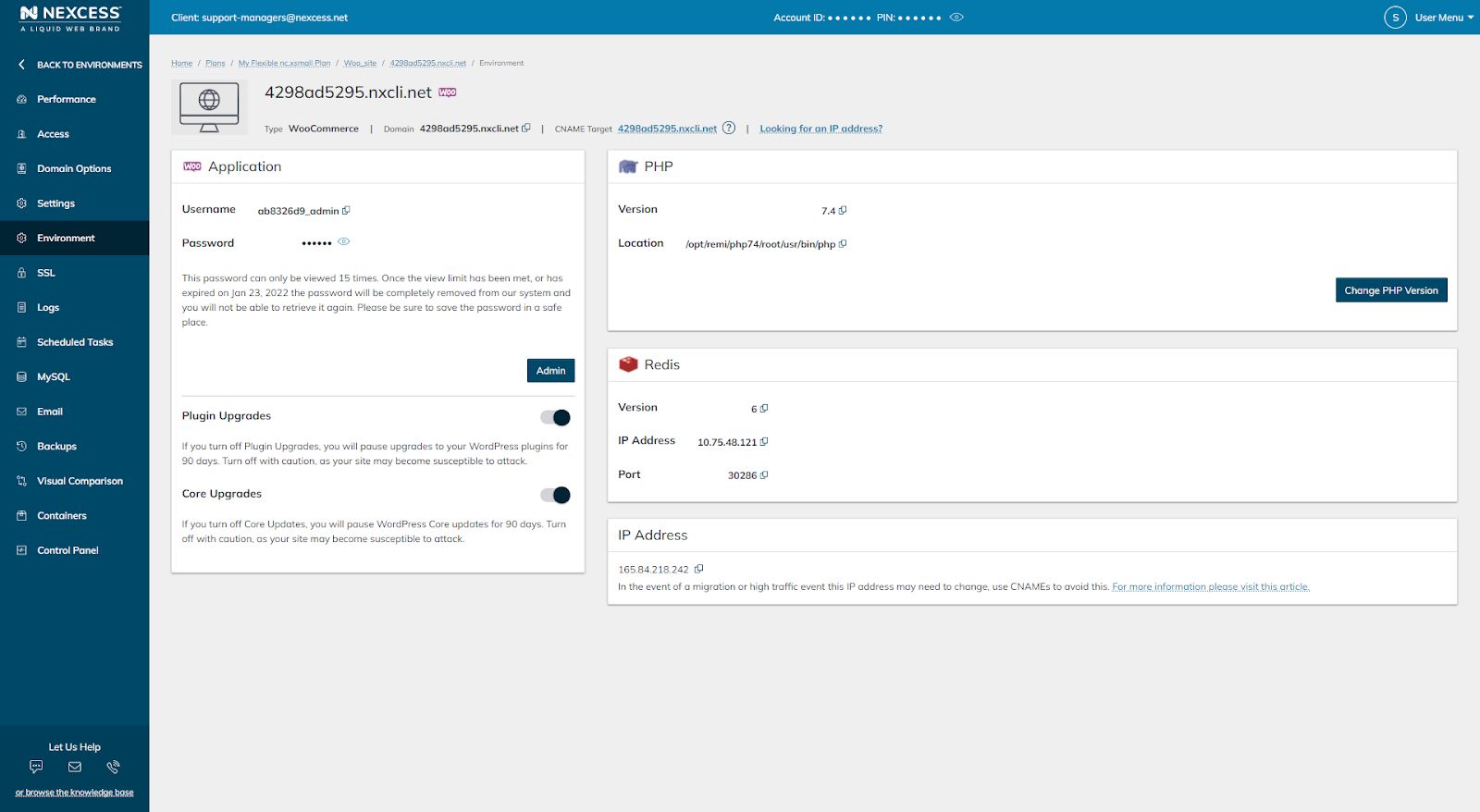Open the Domain Options menu item
Image resolution: width=1480 pixels, height=812 pixels.
point(74,168)
